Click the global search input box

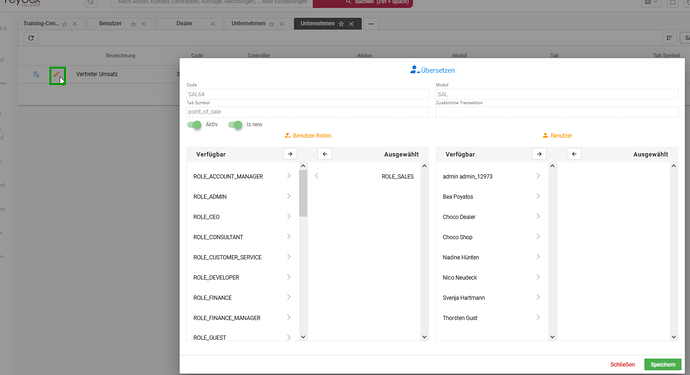212,3
